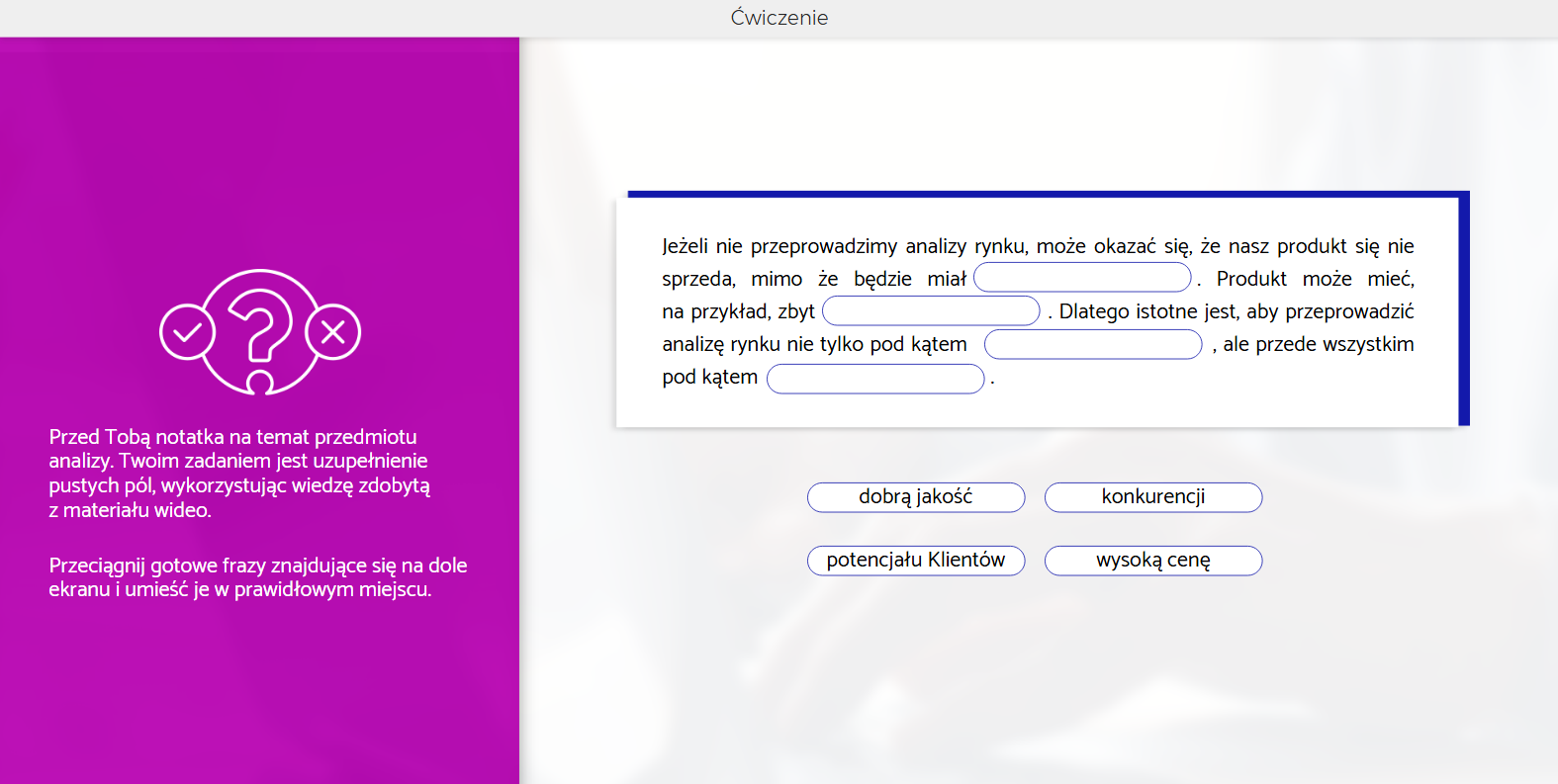Choose the "wysoką cenę" phrase chip
Image resolution: width=1558 pixels, height=784 pixels.
point(1152,561)
